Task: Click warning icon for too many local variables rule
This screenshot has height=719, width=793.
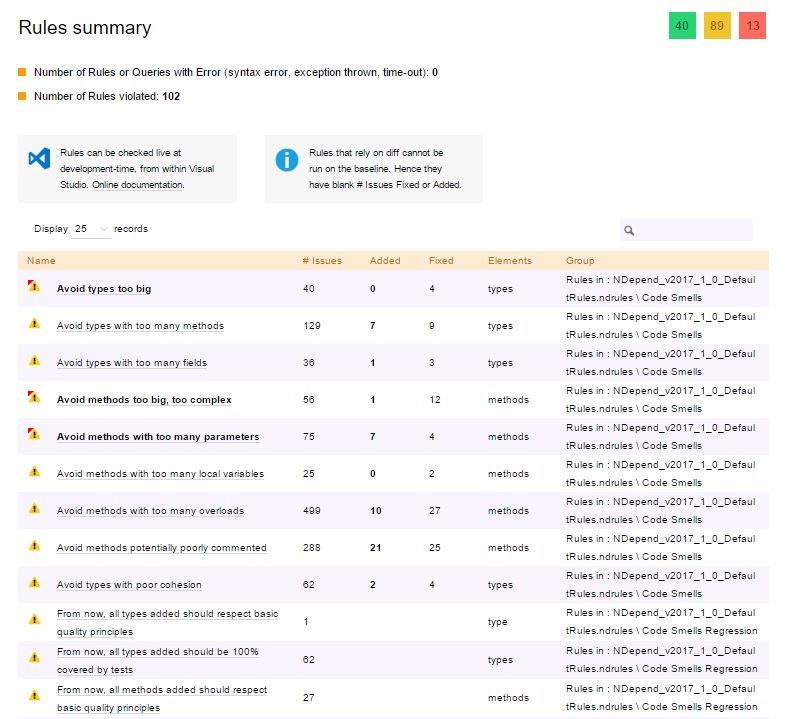Action: coord(34,471)
